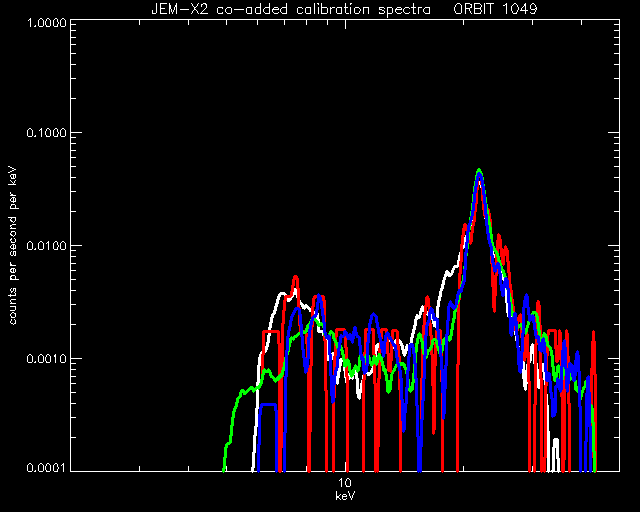Click the plot title "JEM-X2 co-added calibration spectra"
The height and width of the screenshot is (512, 640).
(291, 9)
